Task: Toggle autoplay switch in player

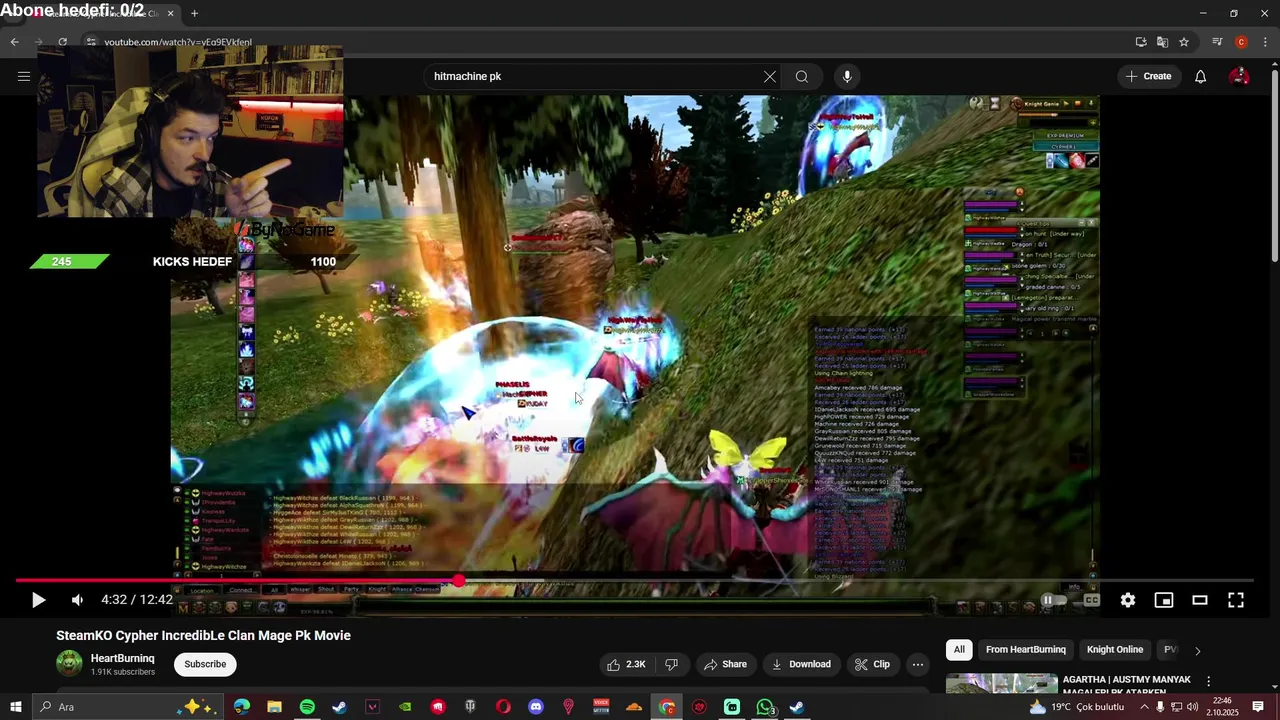Action: pos(1055,600)
